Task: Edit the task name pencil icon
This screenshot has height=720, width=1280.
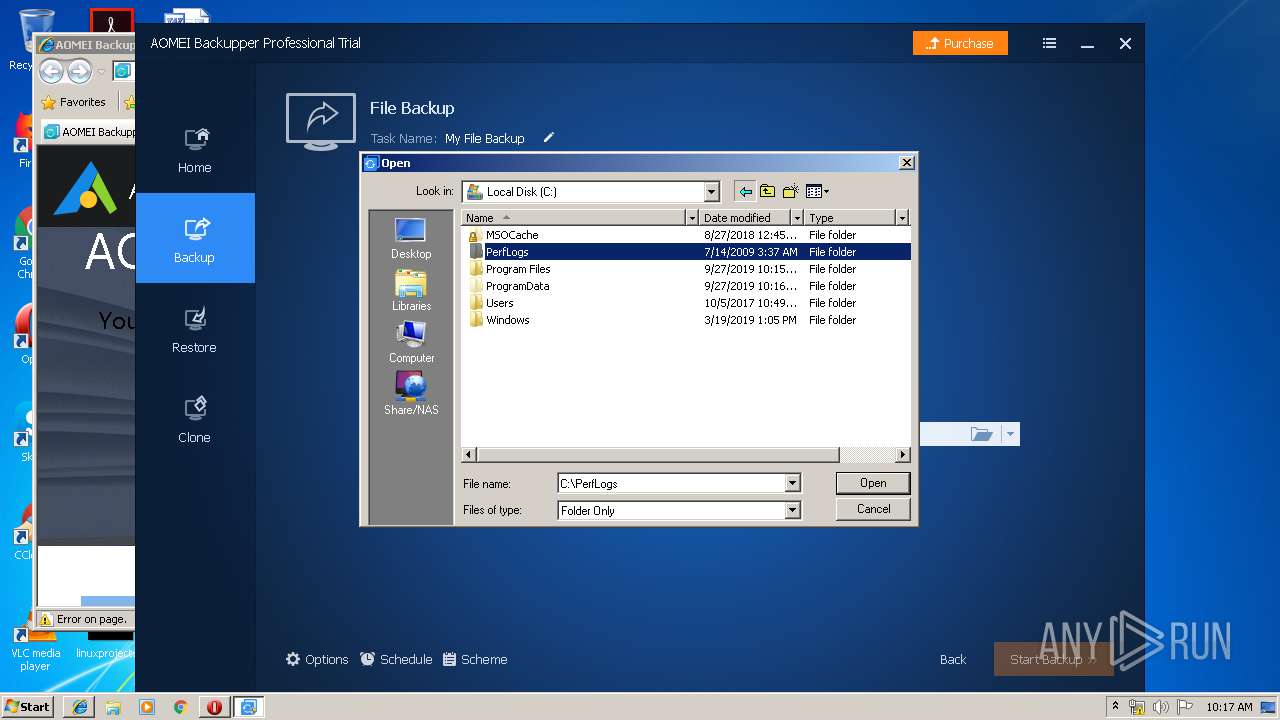Action: (548, 138)
